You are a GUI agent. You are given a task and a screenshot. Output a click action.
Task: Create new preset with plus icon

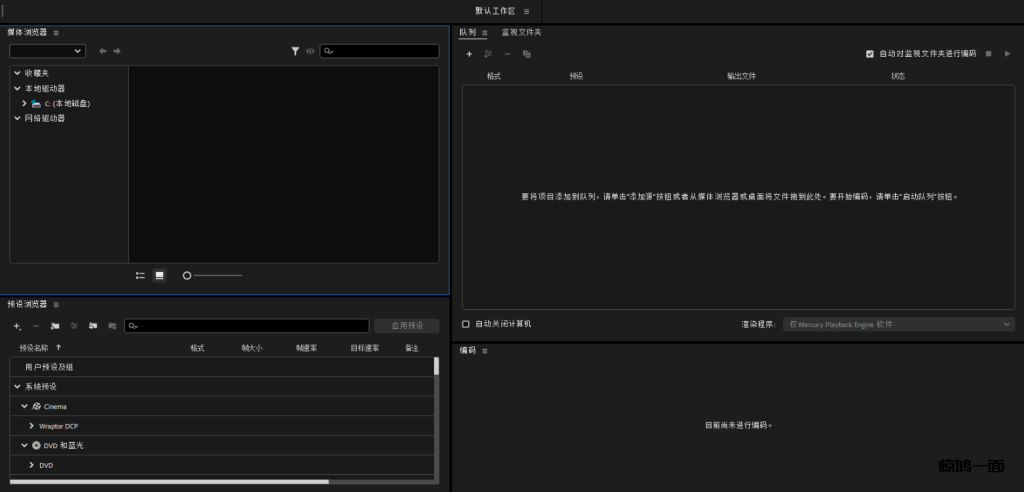17,326
